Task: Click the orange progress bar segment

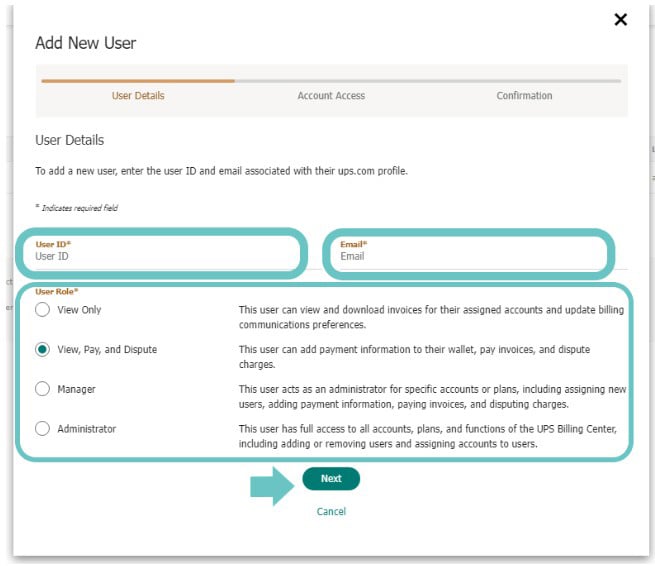Action: pos(138,80)
